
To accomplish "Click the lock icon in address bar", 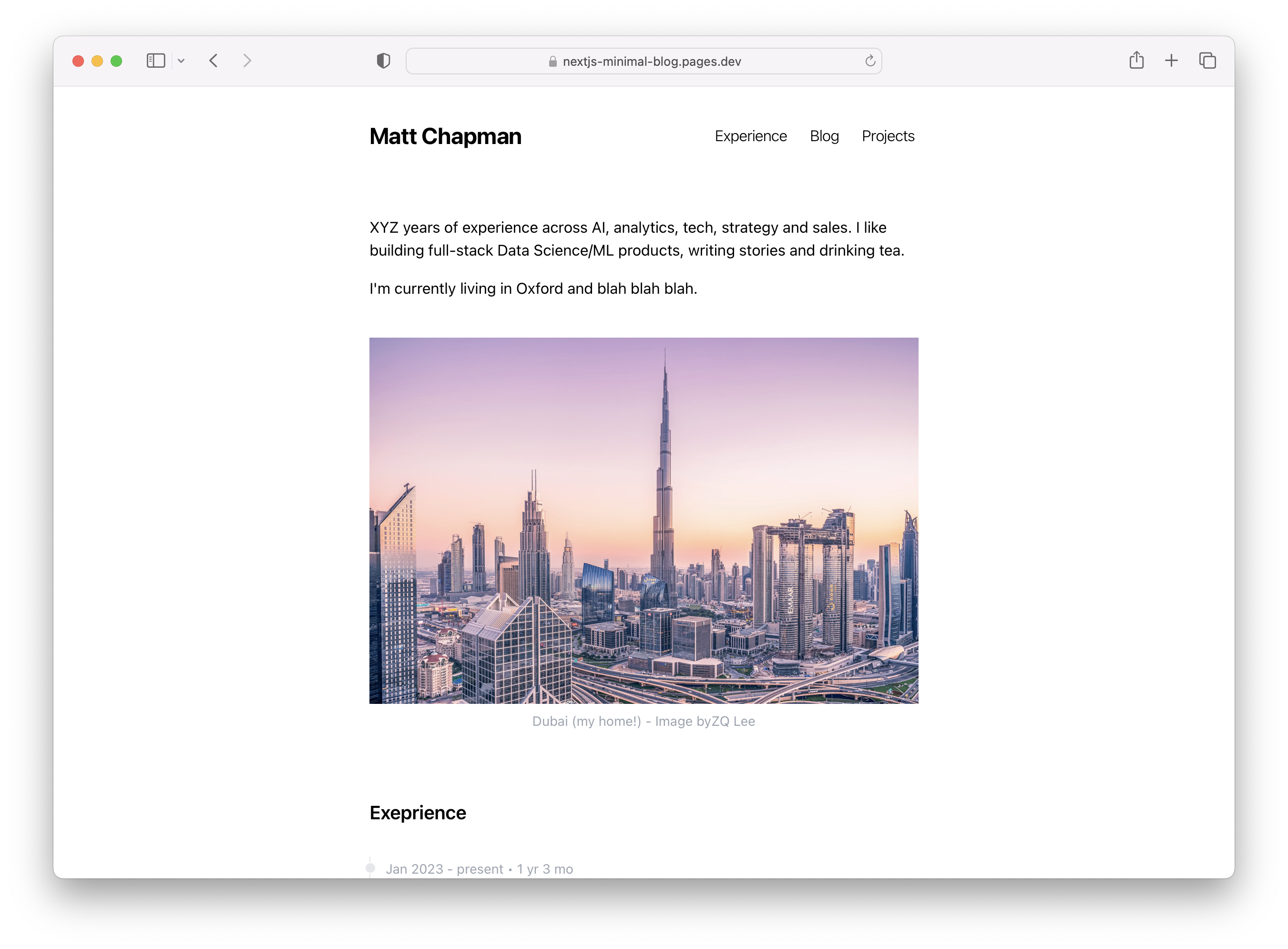I will click(x=552, y=62).
